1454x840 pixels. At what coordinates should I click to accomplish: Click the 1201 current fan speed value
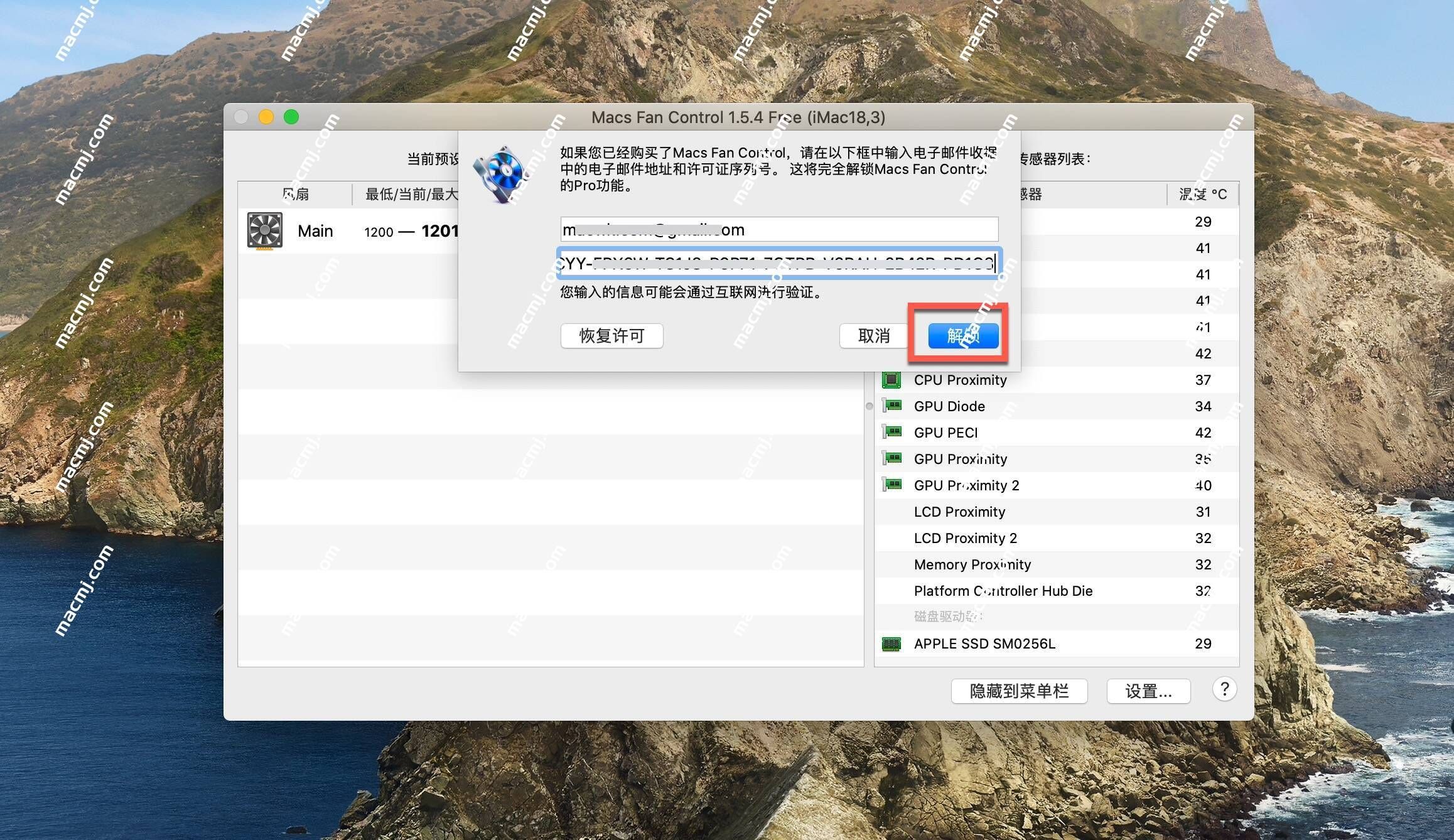pyautogui.click(x=440, y=231)
